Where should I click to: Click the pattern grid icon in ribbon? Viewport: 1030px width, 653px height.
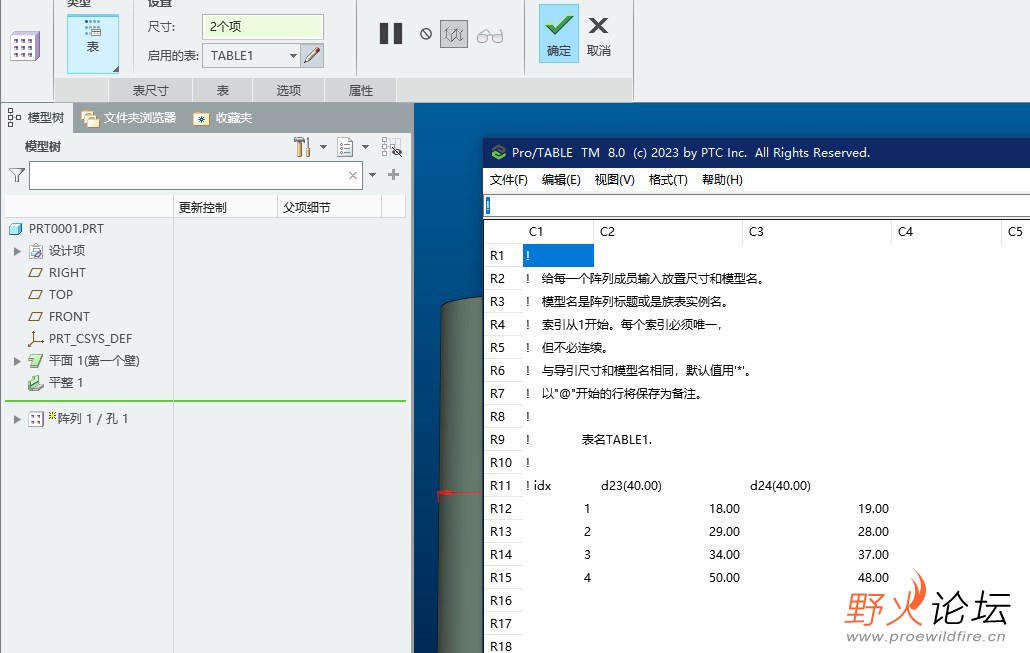point(25,46)
